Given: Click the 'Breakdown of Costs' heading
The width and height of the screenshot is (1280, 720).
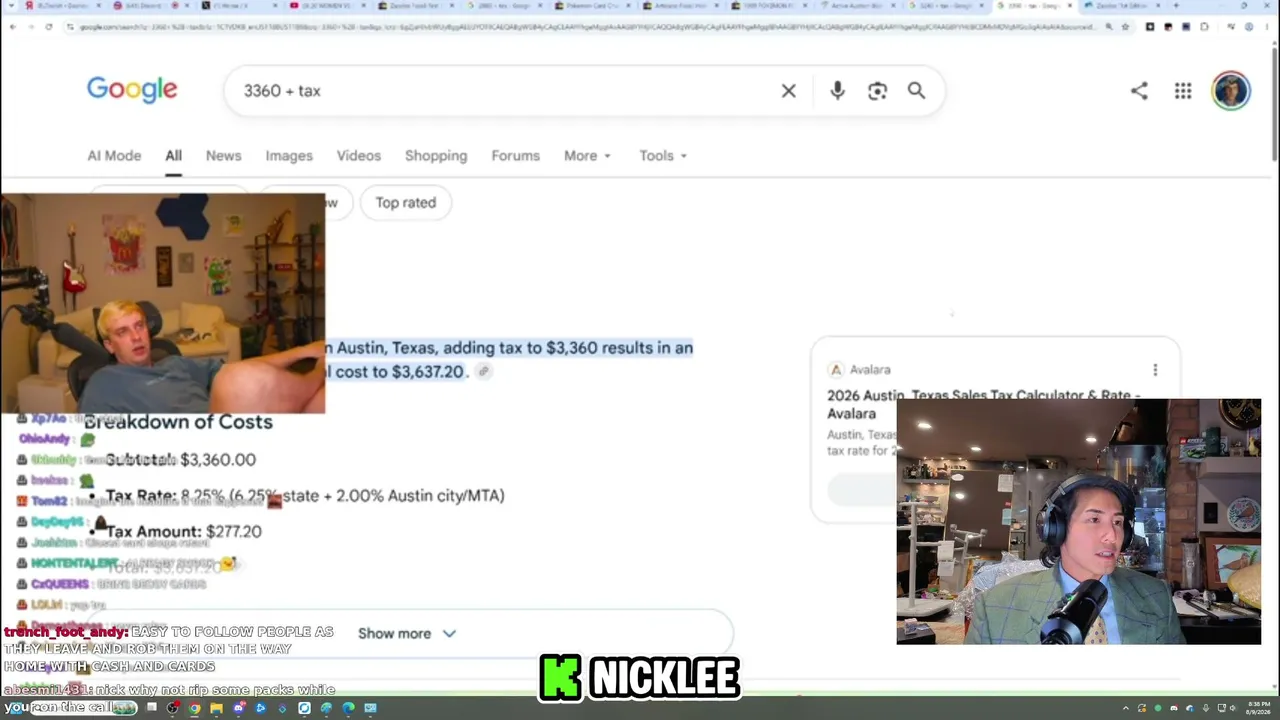Looking at the screenshot, I should pyautogui.click(x=178, y=422).
